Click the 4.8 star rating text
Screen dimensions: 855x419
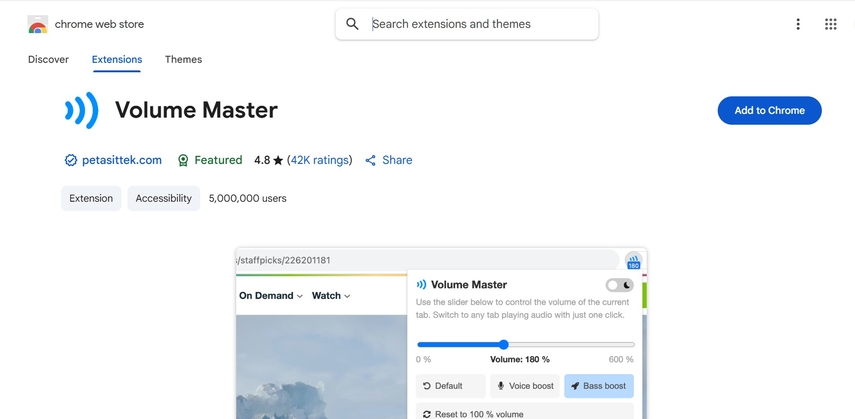pos(269,160)
